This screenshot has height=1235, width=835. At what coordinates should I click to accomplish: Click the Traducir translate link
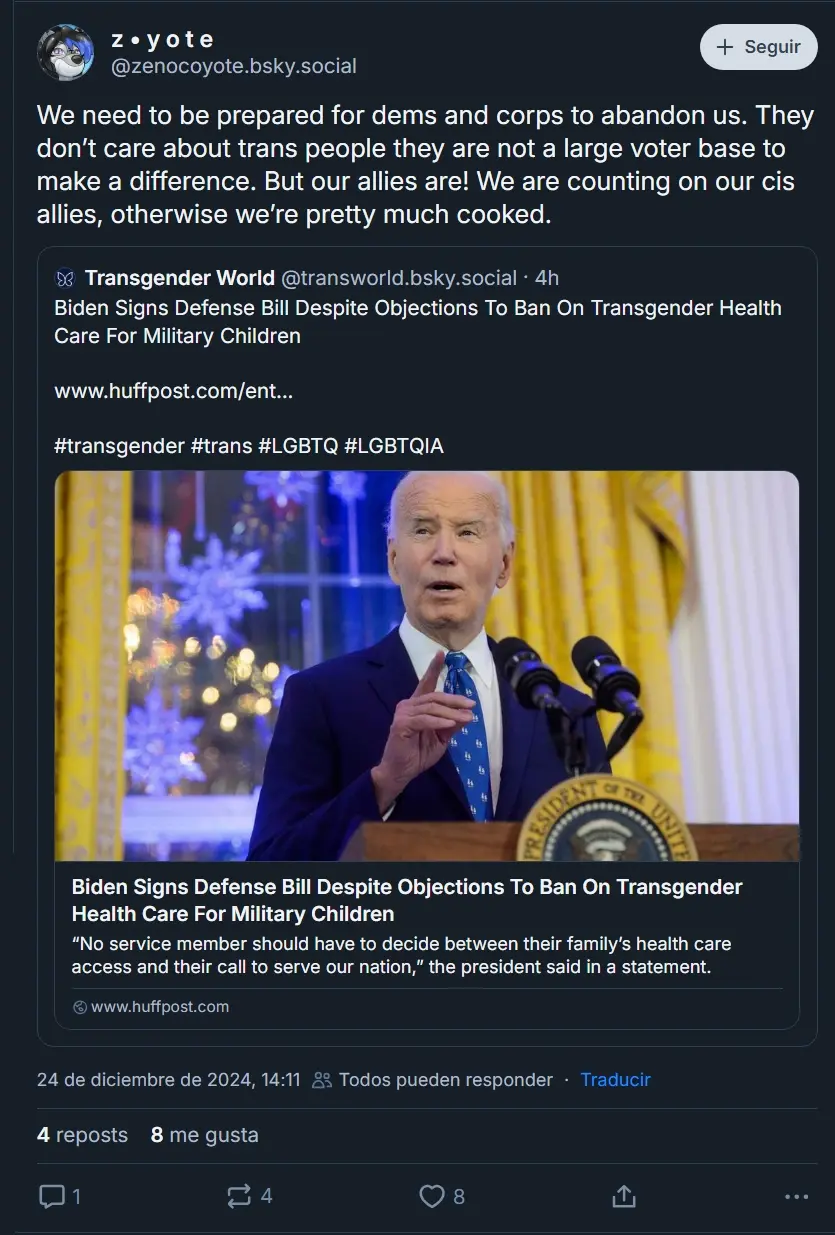pos(615,1080)
